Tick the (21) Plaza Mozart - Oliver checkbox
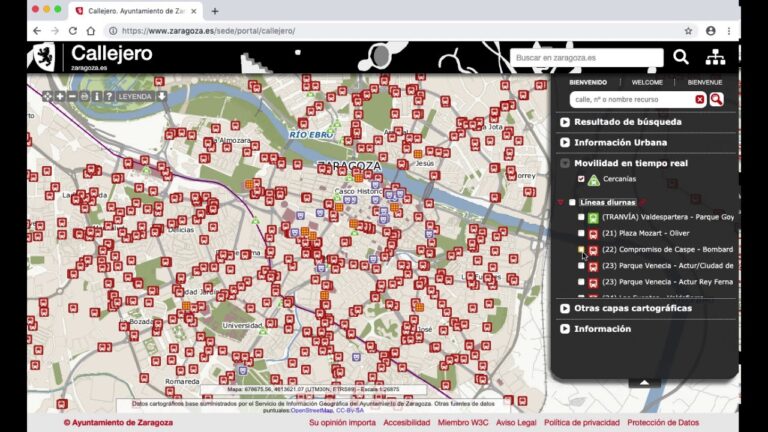 pos(581,233)
